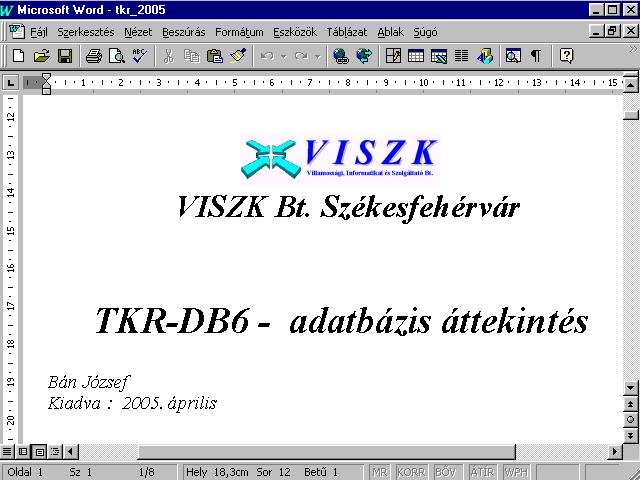Toggle BŐV extend selection indicator
Viewport: 640px width, 480px height.
(446, 472)
